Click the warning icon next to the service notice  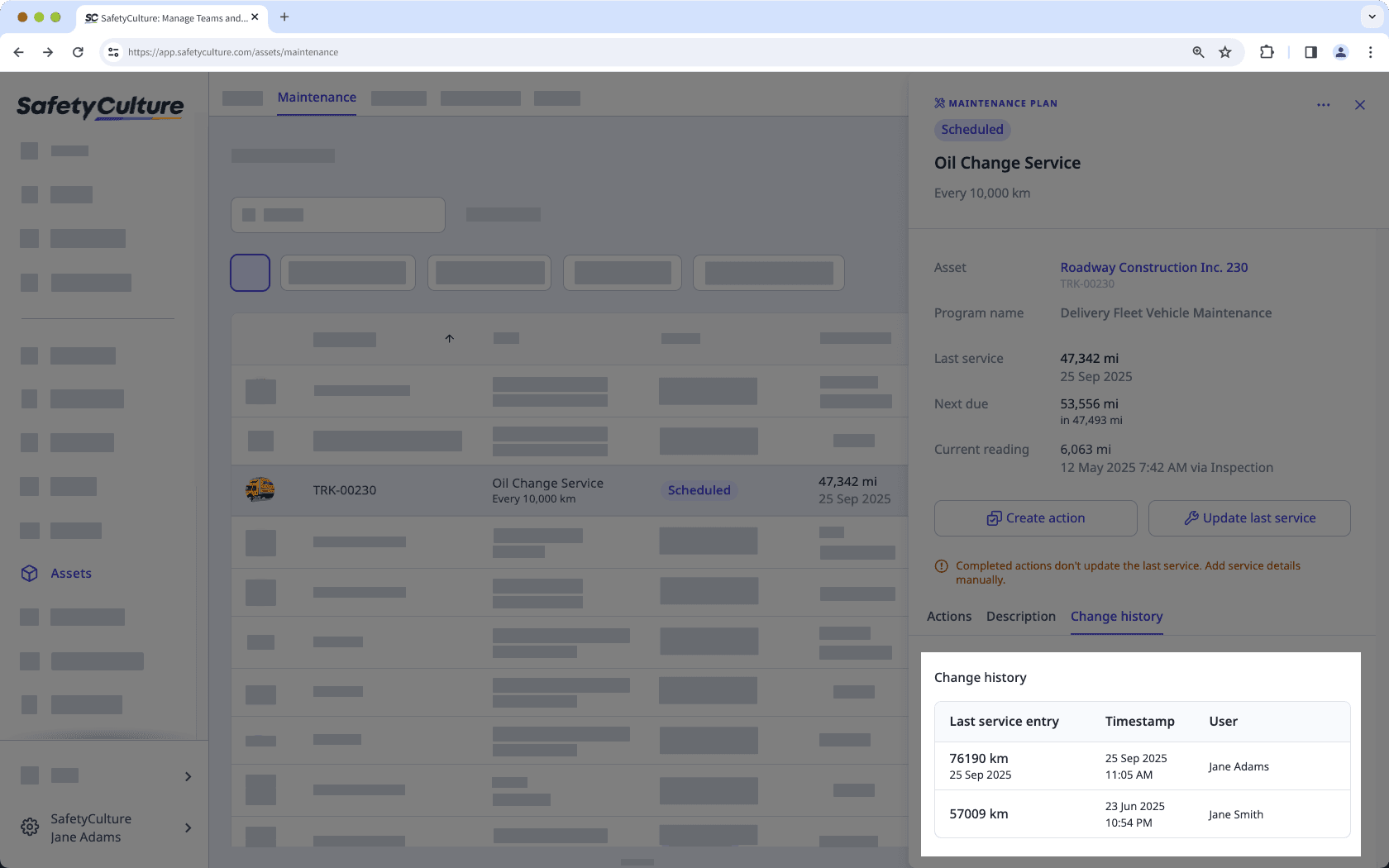[942, 565]
